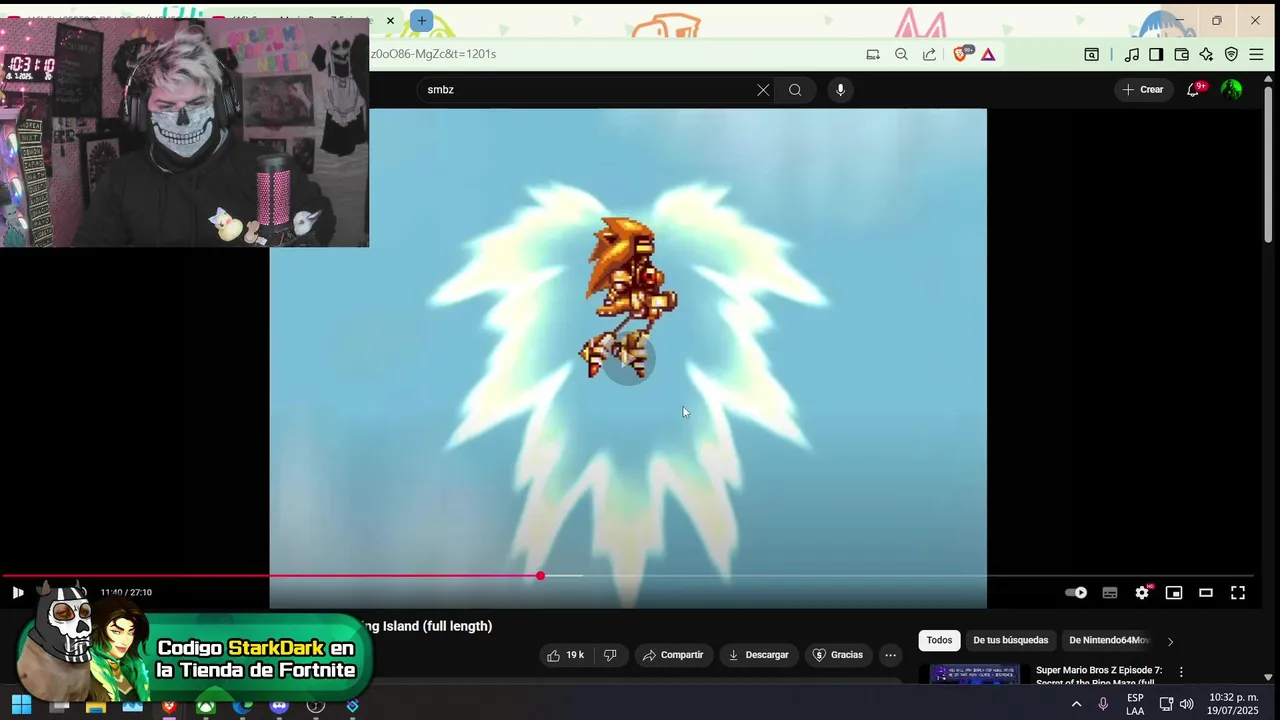Open a new browser tab

422,20
